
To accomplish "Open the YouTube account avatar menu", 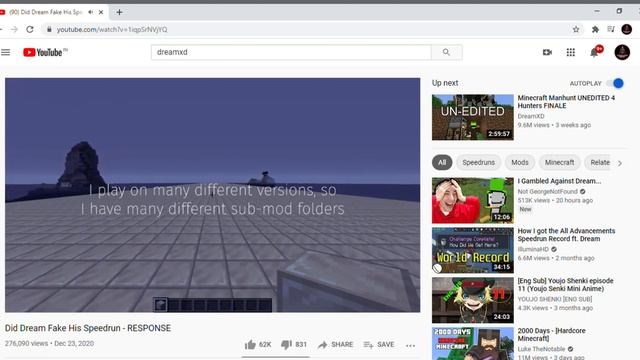I will coord(622,52).
